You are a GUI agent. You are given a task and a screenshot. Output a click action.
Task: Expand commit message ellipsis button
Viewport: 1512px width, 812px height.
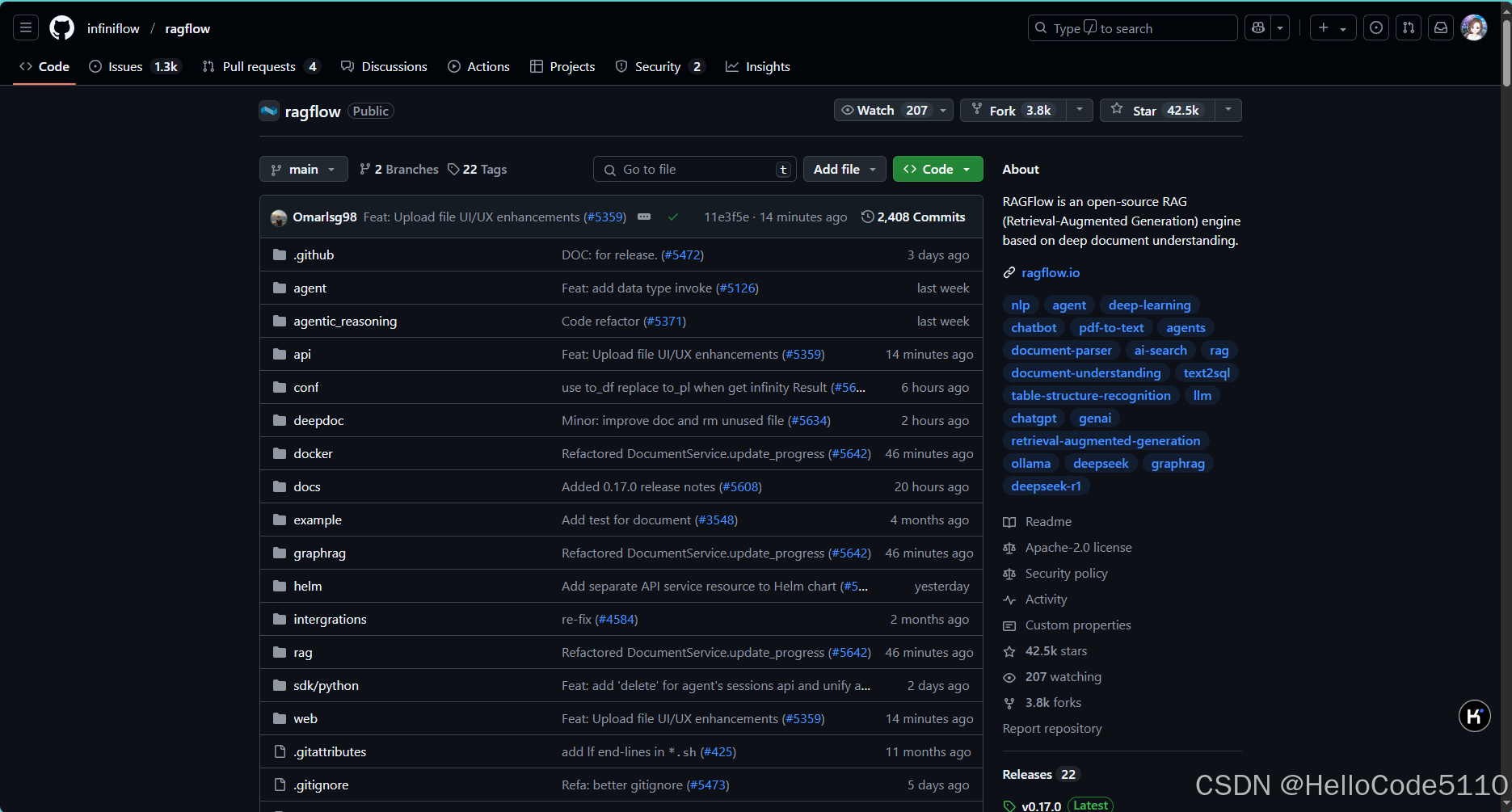click(x=644, y=217)
